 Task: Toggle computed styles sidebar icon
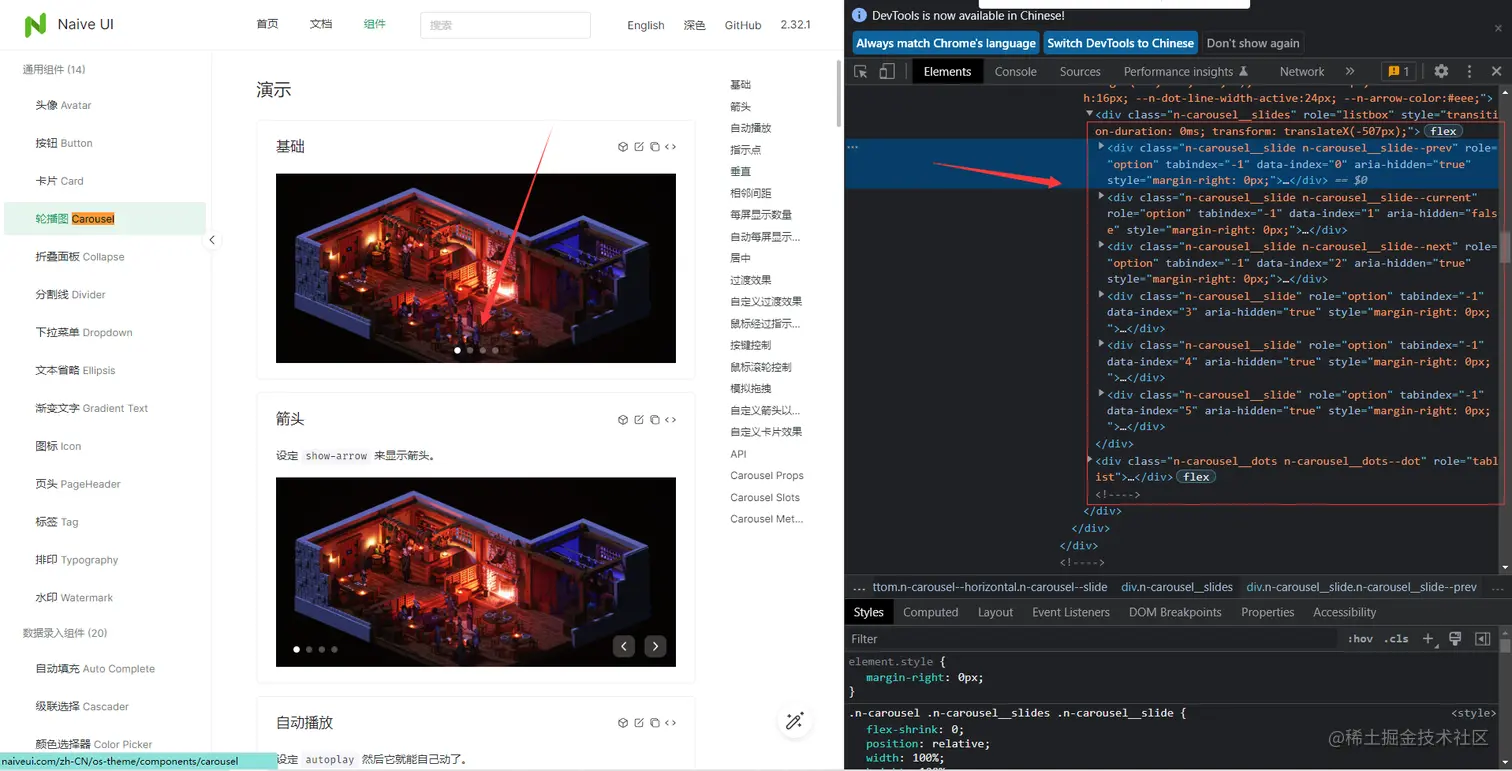1483,639
